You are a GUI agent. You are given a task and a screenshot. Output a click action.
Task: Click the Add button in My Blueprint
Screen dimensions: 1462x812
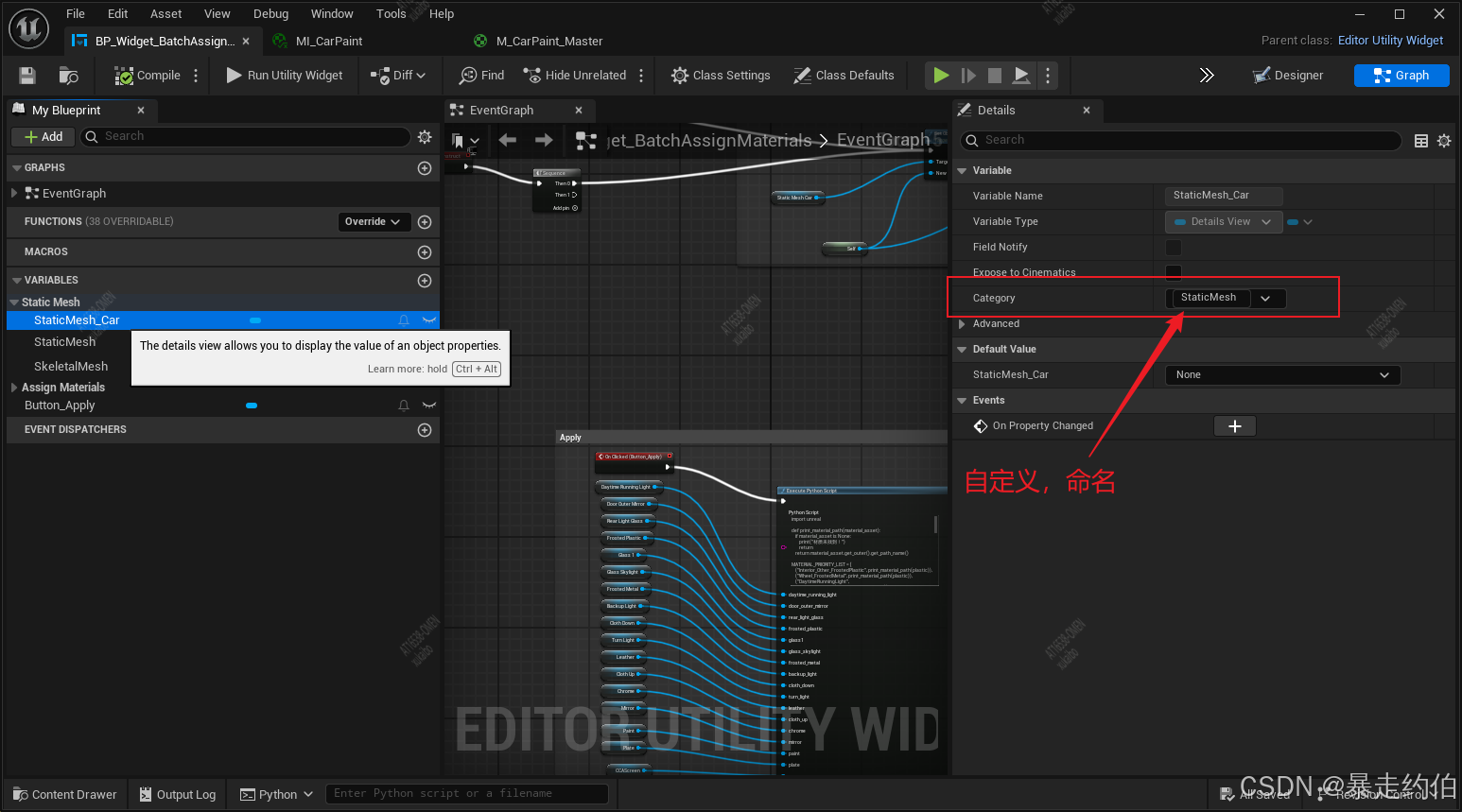tap(44, 137)
